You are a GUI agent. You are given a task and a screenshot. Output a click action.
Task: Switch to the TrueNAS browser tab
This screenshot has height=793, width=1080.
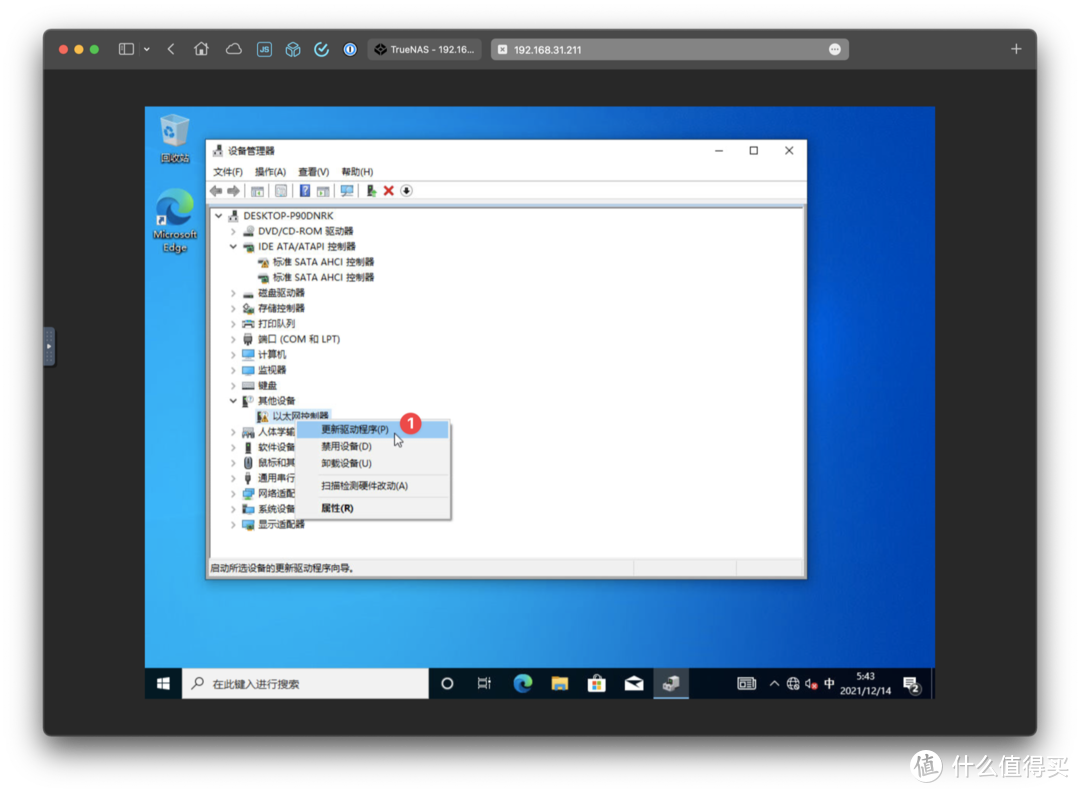point(425,49)
